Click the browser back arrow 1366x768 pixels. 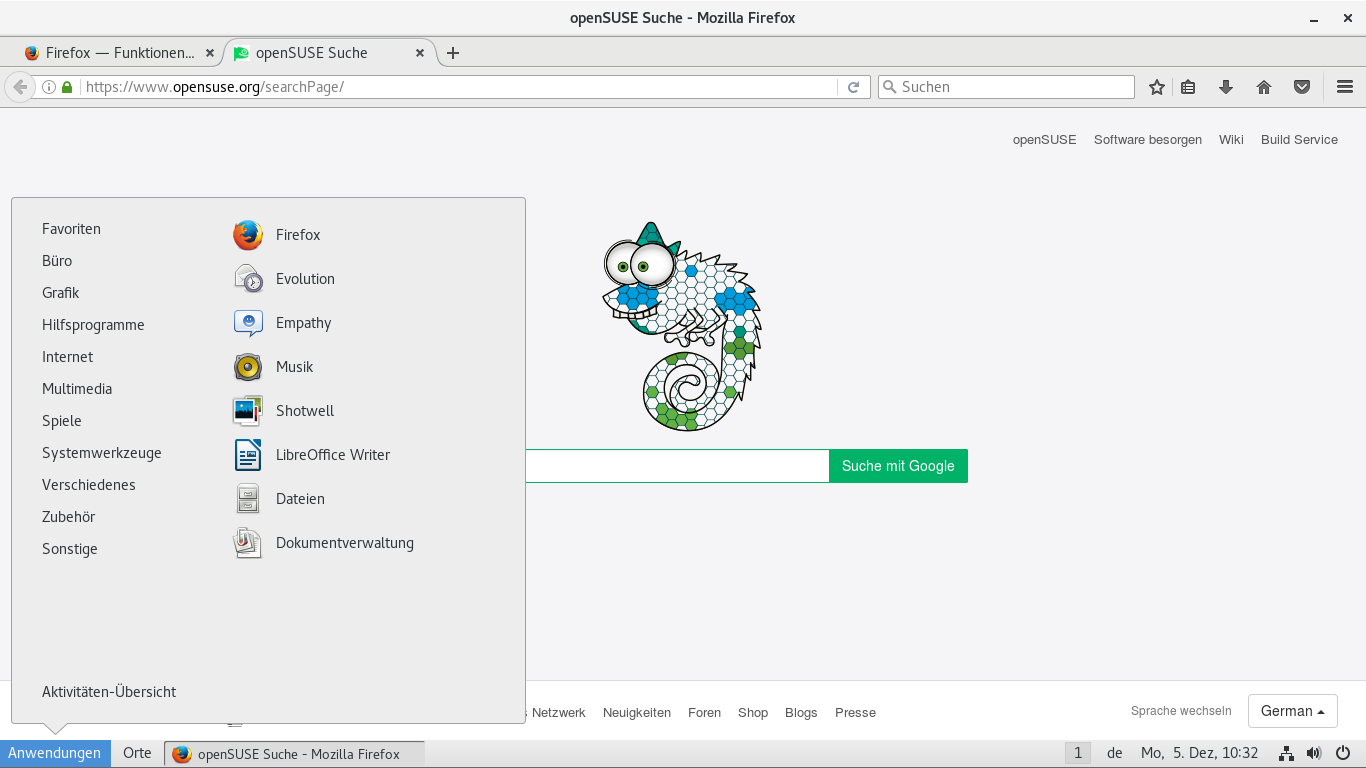coord(20,87)
